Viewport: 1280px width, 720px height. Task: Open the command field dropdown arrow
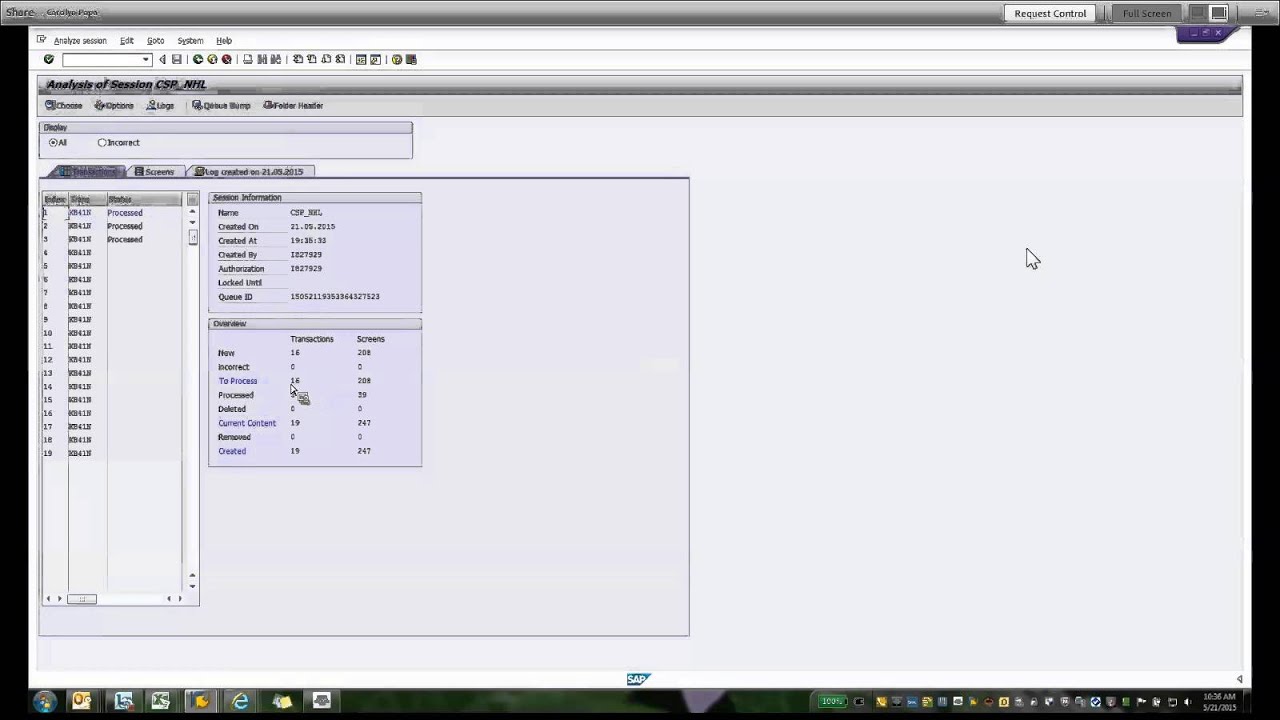(146, 60)
